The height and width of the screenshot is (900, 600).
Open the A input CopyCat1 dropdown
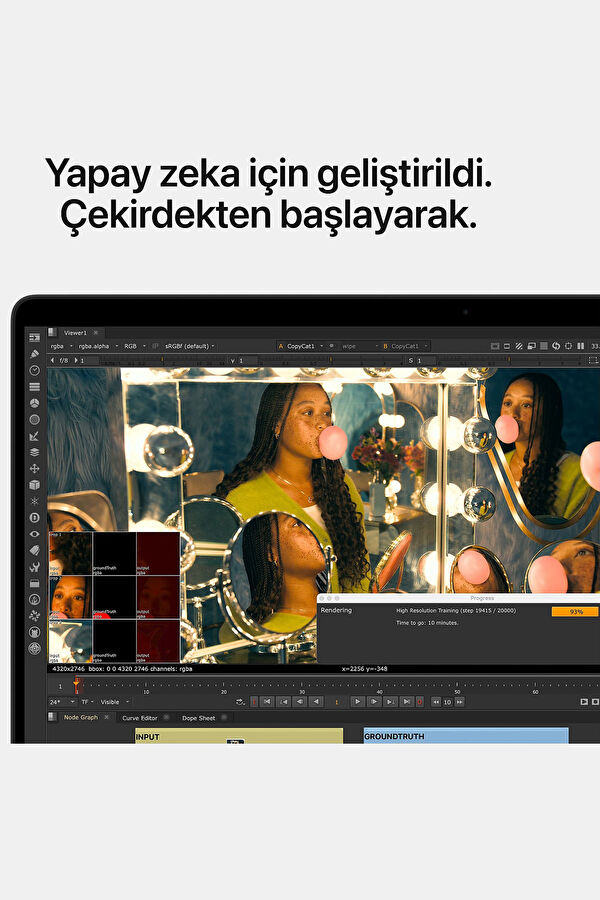[300, 346]
